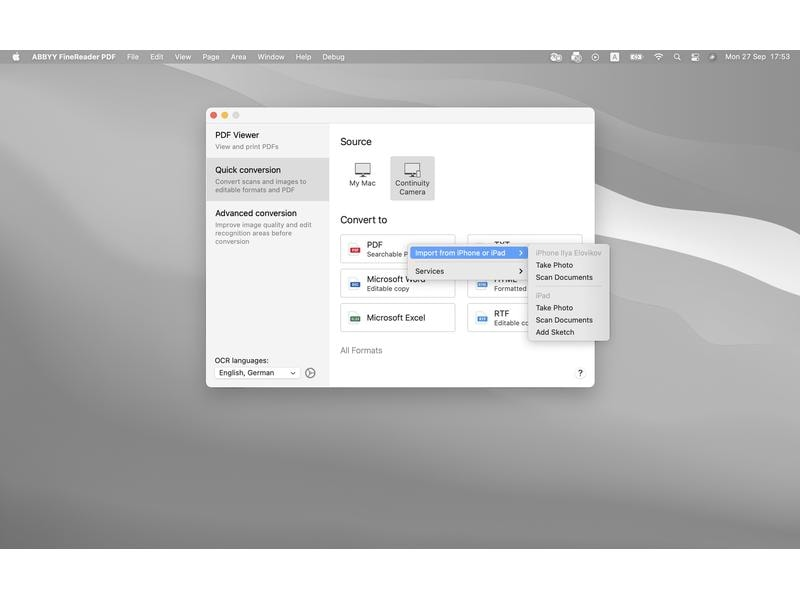Open the File menu
This screenshot has width=800, height=600.
[x=133, y=57]
